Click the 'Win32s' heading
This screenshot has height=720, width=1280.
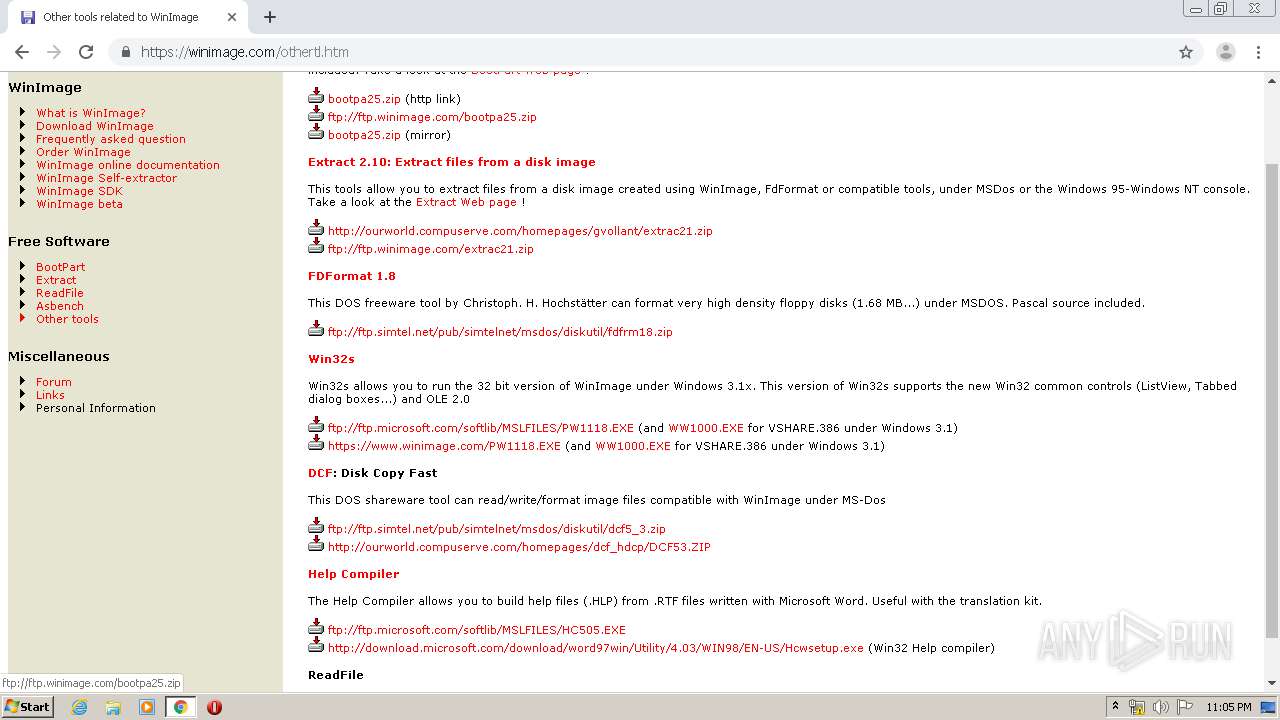tap(331, 359)
